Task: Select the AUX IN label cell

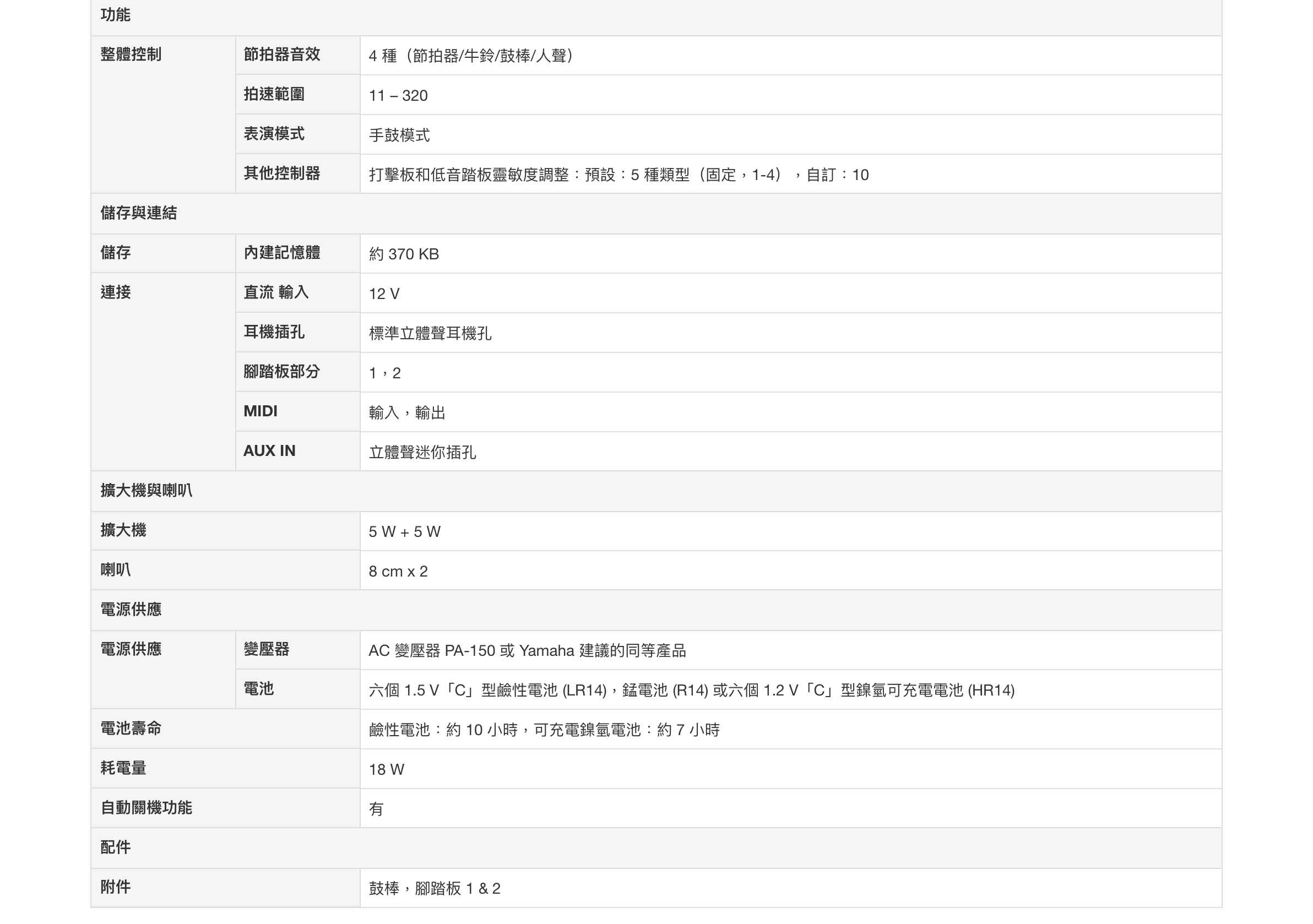Action: [269, 450]
